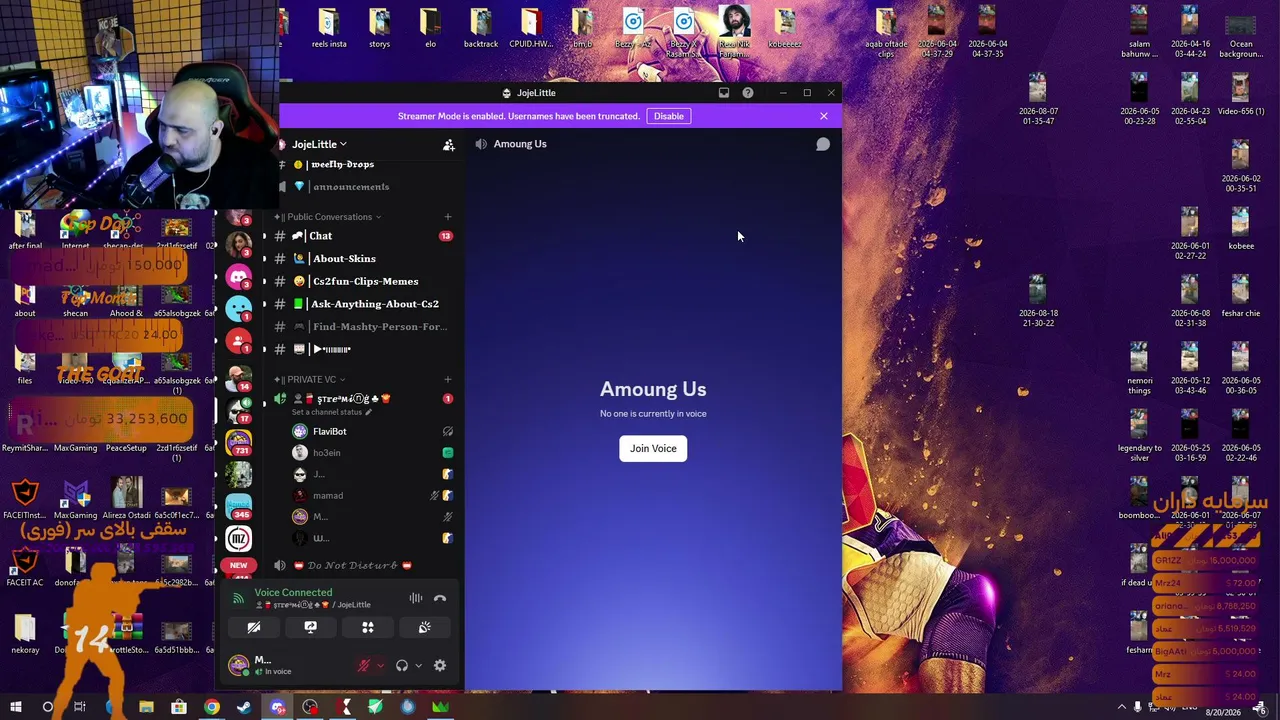Set a channel status for the voice channel

coord(331,412)
